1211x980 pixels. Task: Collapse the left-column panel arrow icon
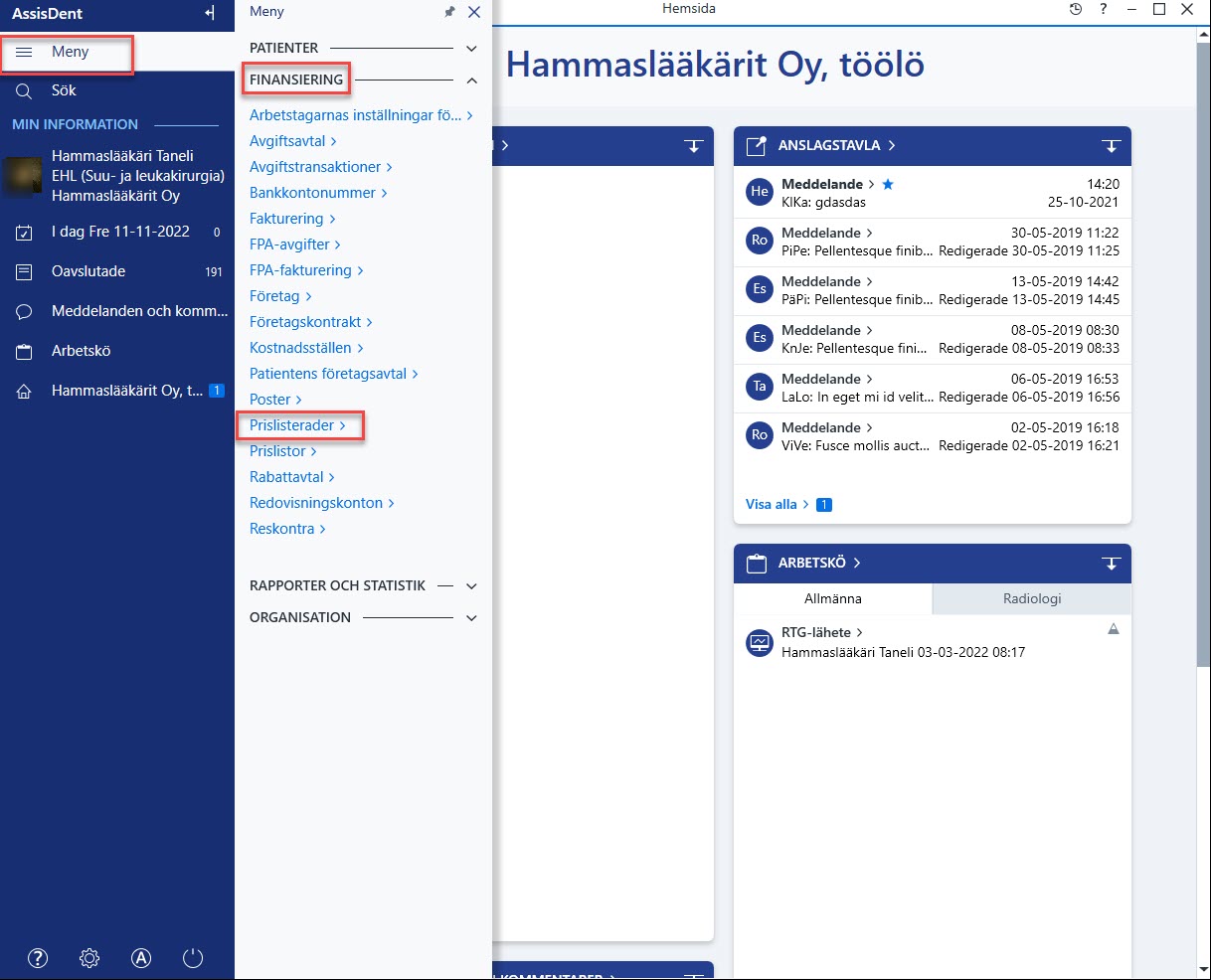pyautogui.click(x=694, y=146)
